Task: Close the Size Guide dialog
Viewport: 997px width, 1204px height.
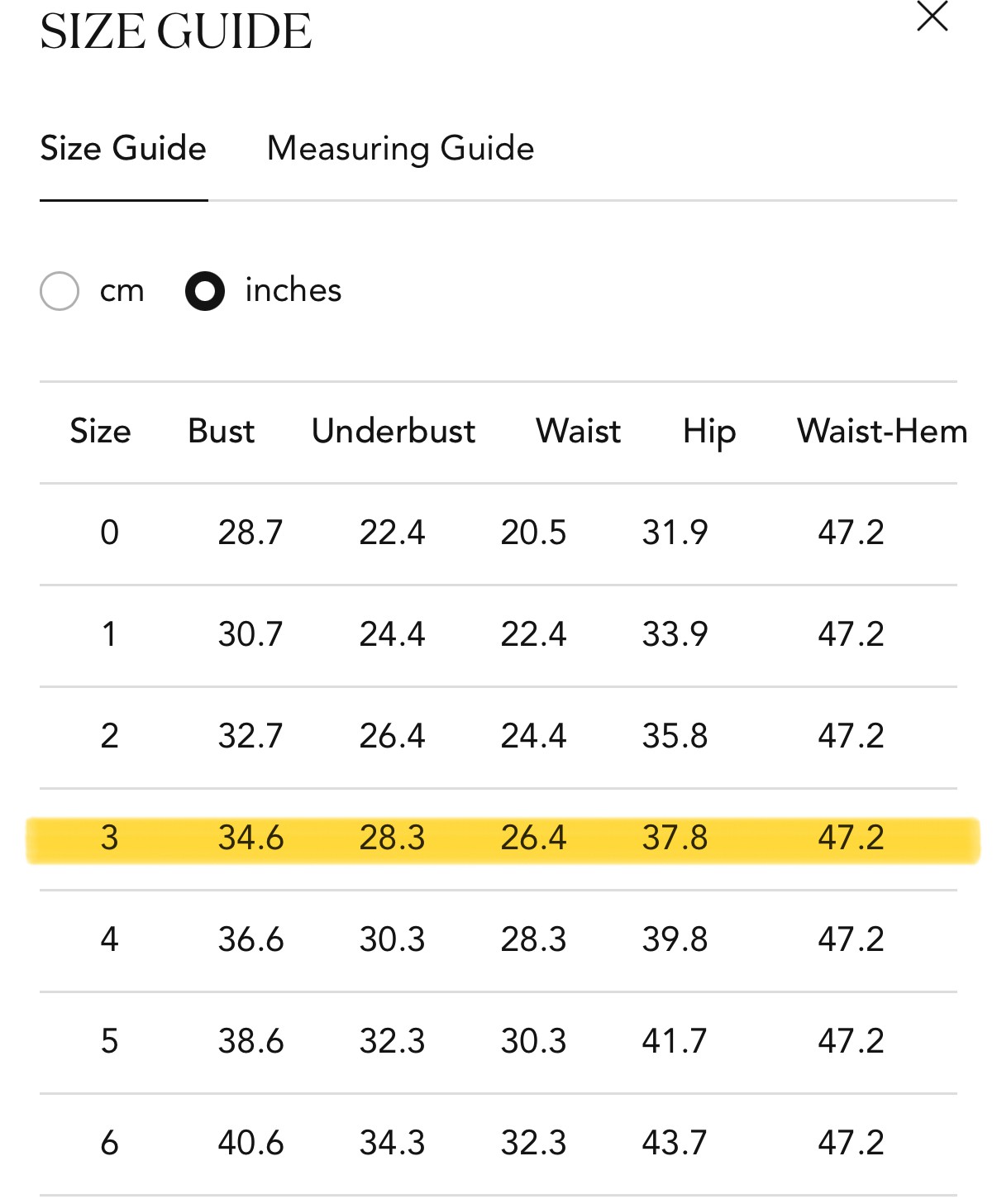Action: click(x=932, y=17)
